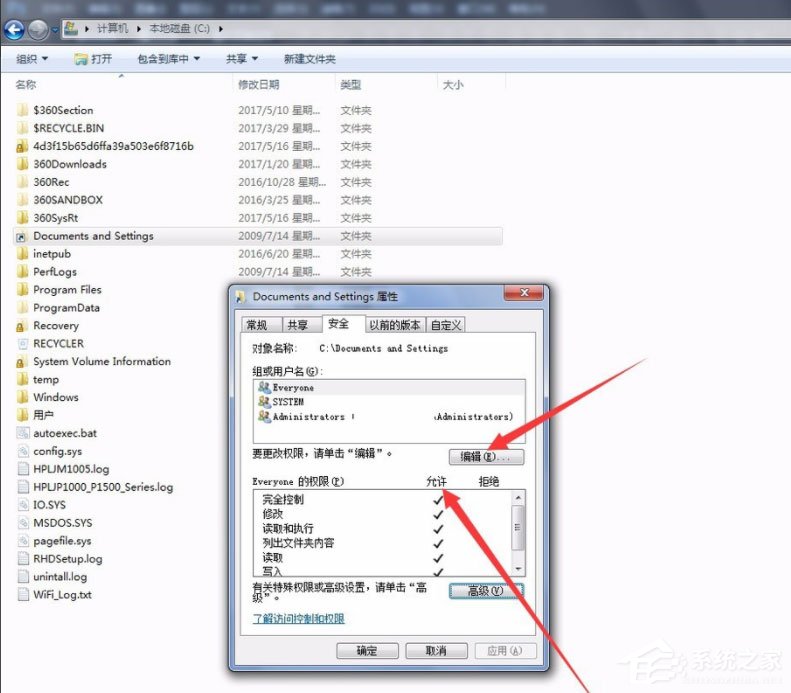The height and width of the screenshot is (693, 791).
Task: Click the 编辑 permissions button
Action: (x=485, y=457)
